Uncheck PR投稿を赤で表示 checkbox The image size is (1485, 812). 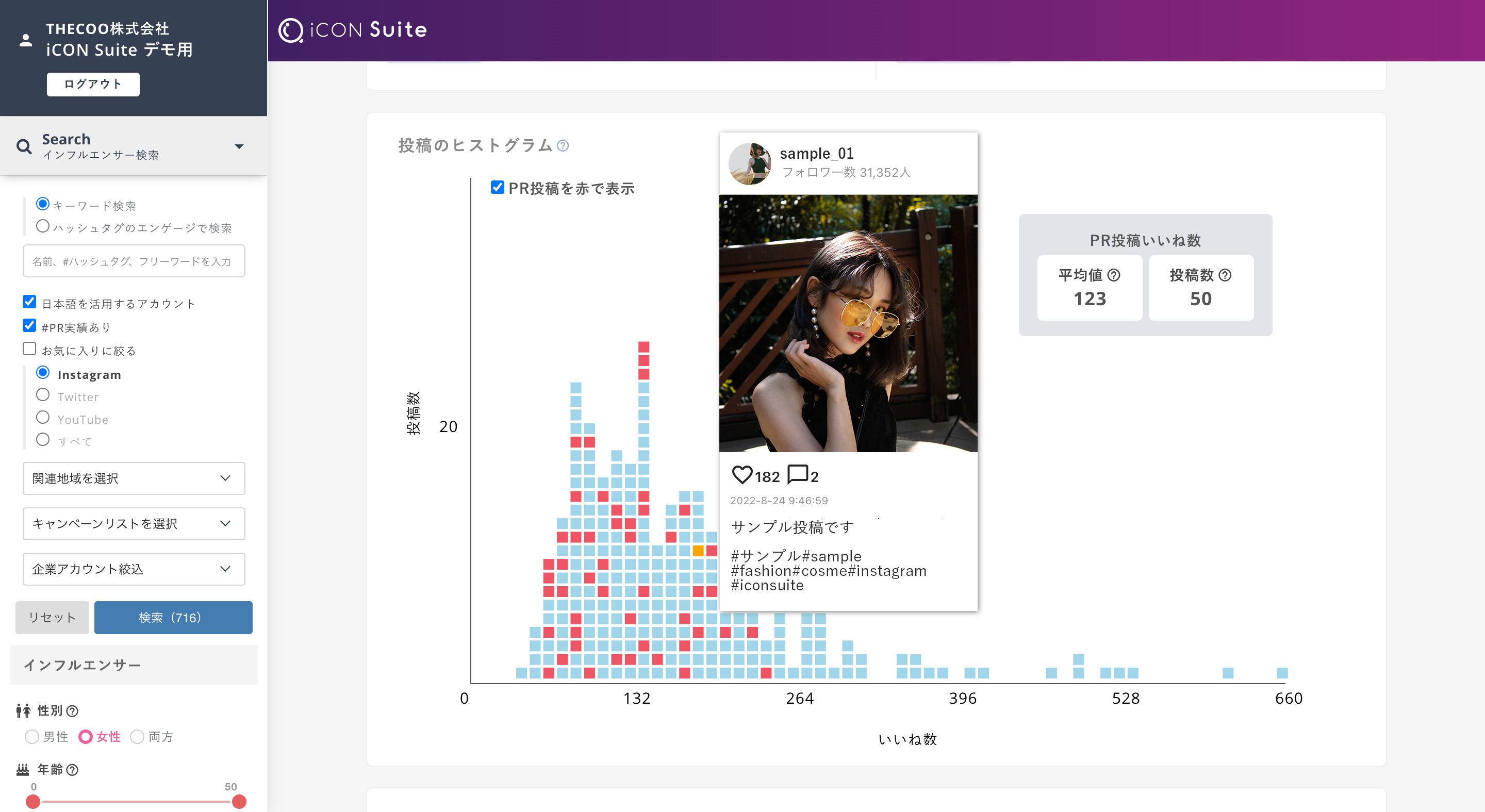pyautogui.click(x=497, y=187)
